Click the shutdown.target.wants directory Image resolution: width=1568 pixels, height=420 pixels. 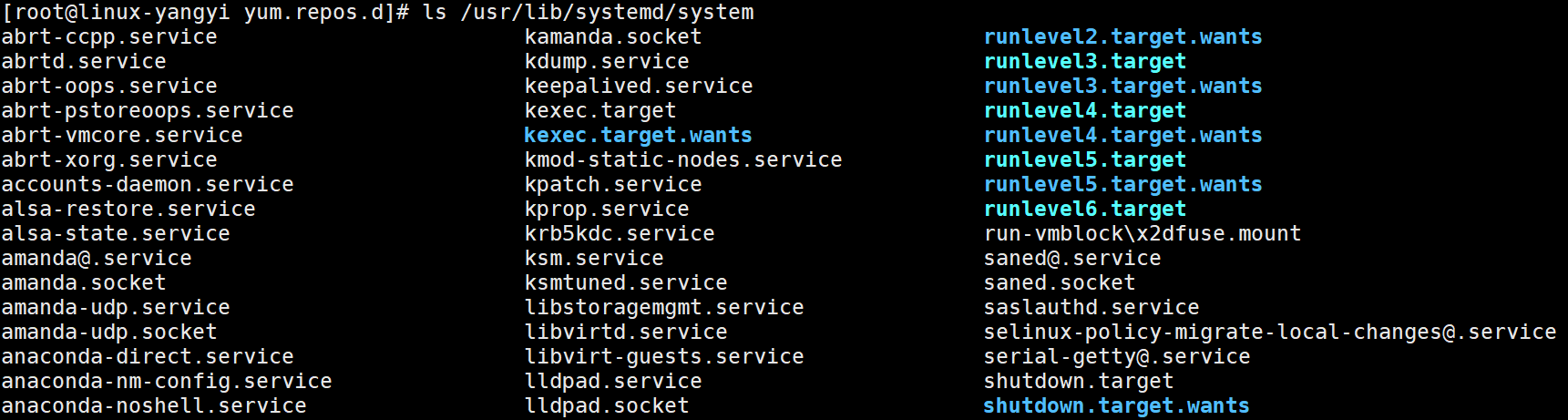pos(1116,406)
